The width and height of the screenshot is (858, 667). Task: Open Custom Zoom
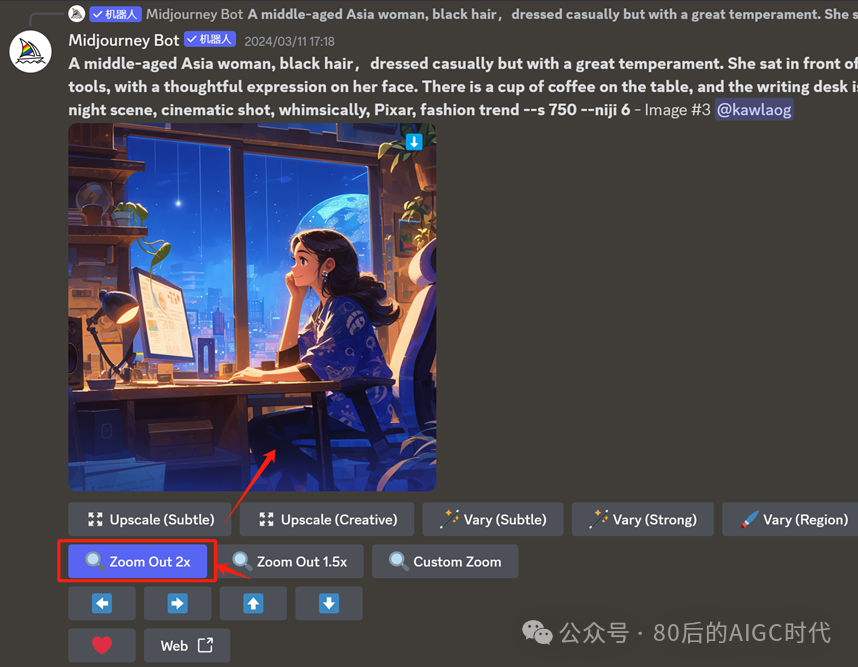click(445, 561)
